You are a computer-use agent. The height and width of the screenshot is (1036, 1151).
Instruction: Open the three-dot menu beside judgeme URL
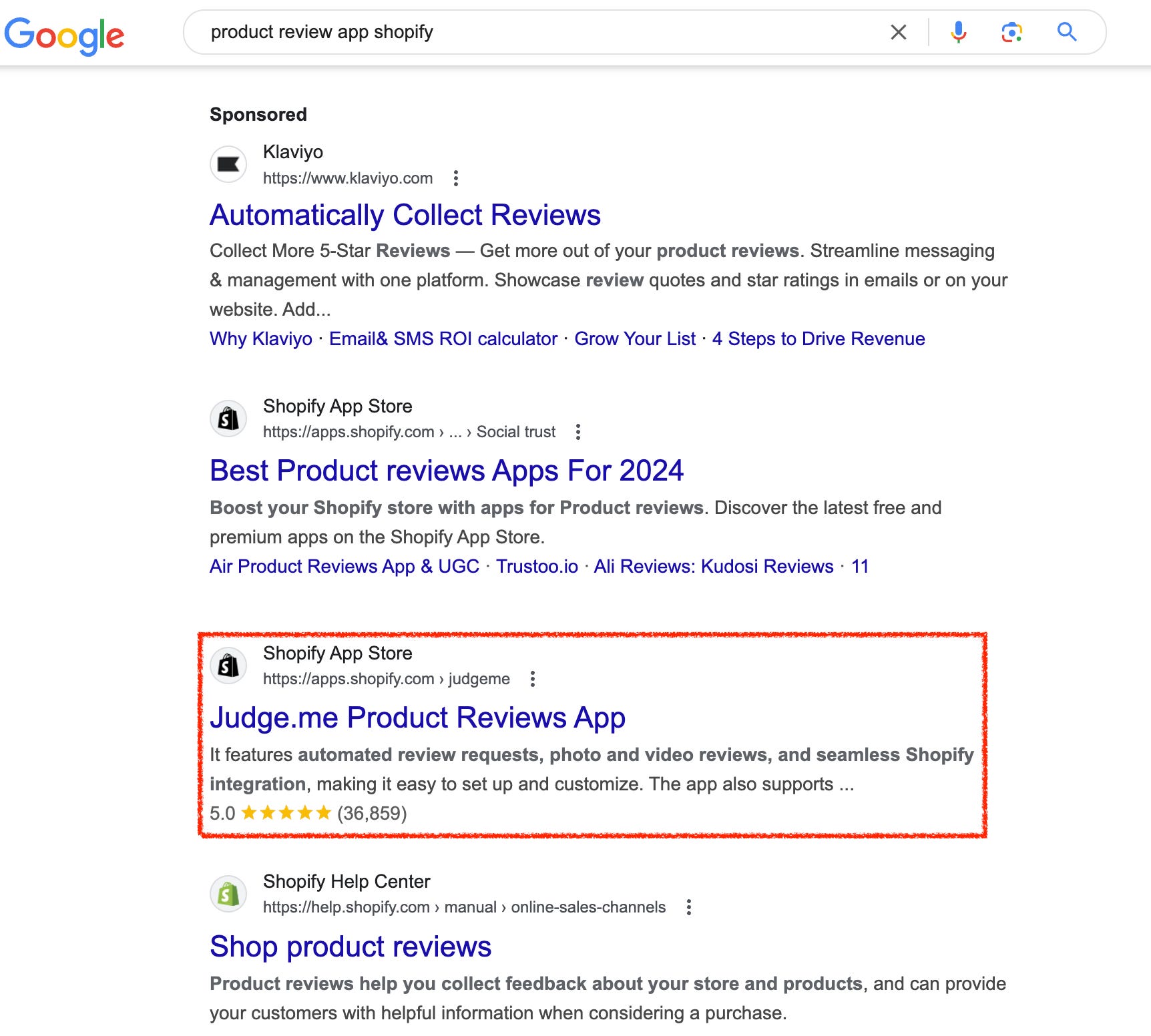(x=532, y=679)
